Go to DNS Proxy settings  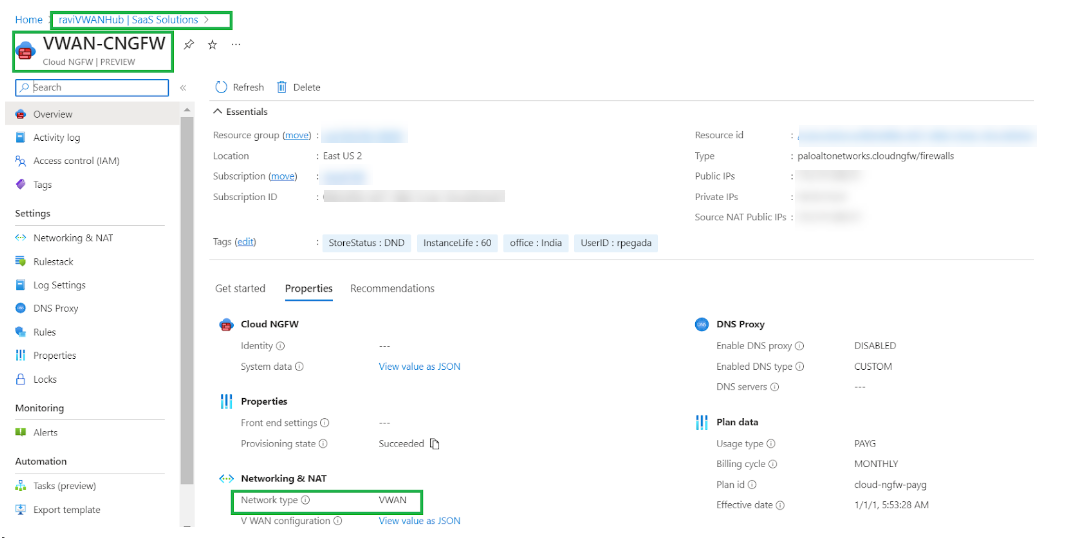pyautogui.click(x=55, y=309)
